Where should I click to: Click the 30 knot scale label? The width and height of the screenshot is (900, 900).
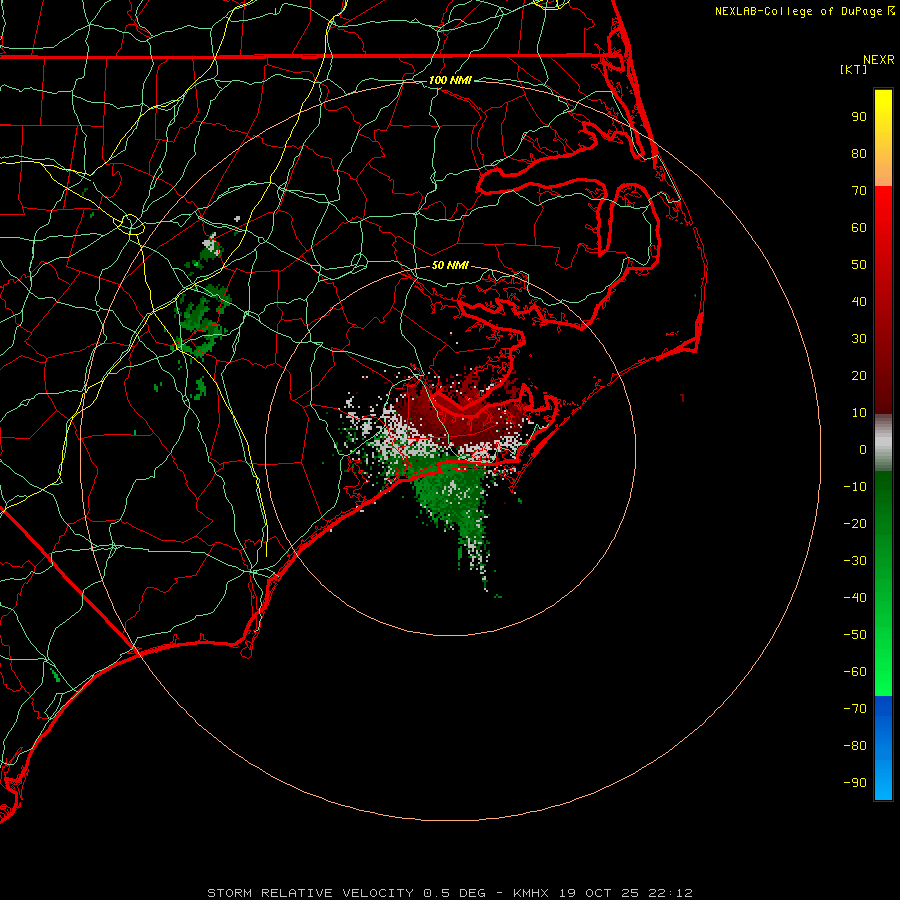point(859,339)
